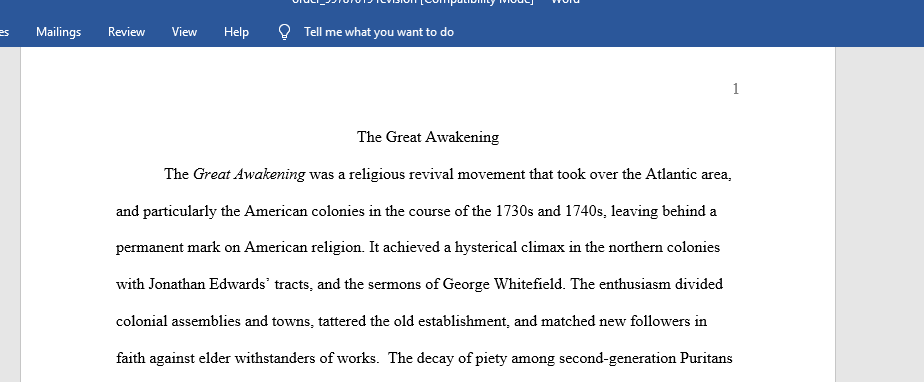Click the word 'second-generation'
The image size is (924, 382).
coord(617,358)
